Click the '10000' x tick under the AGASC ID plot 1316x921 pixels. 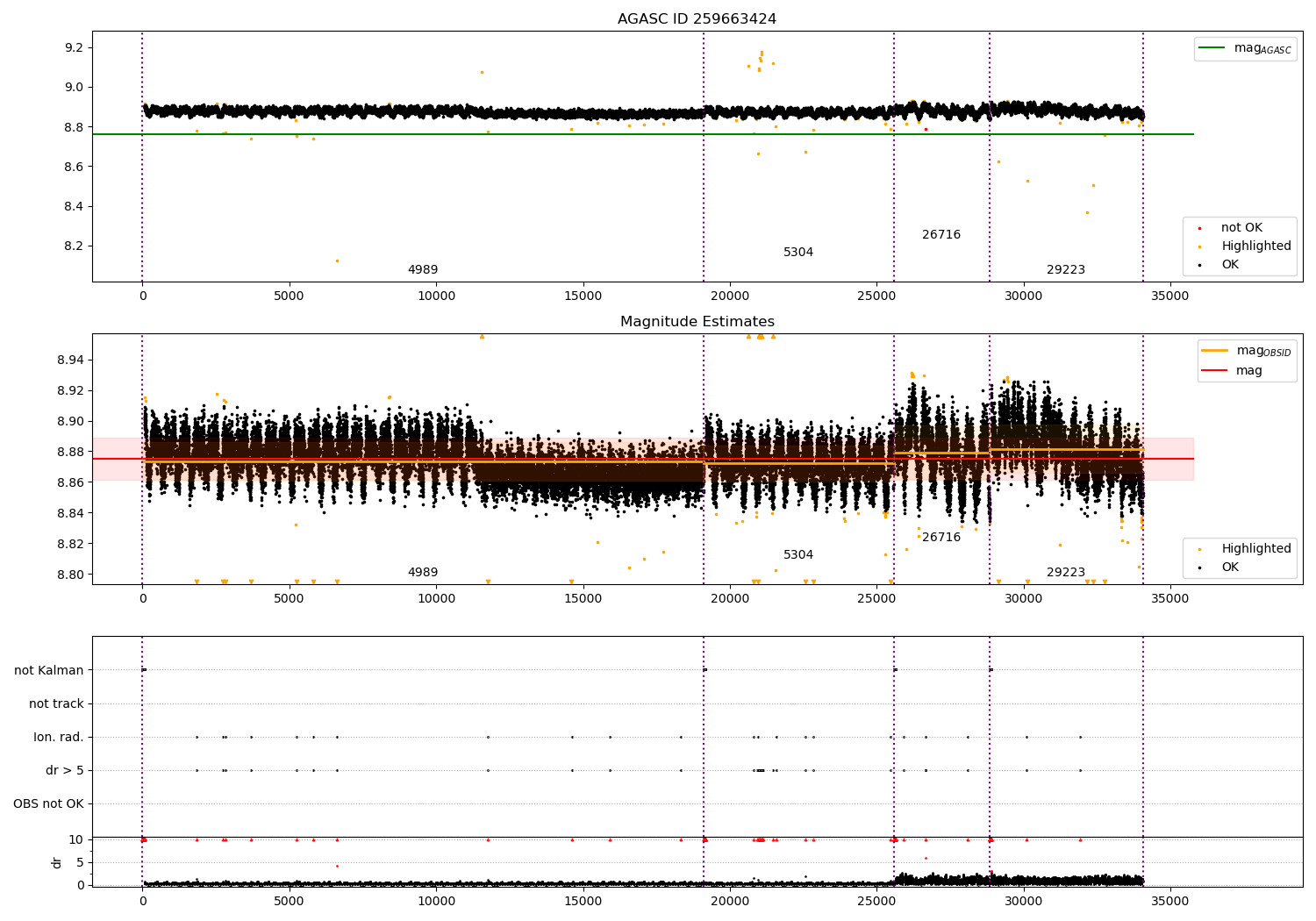[436, 296]
